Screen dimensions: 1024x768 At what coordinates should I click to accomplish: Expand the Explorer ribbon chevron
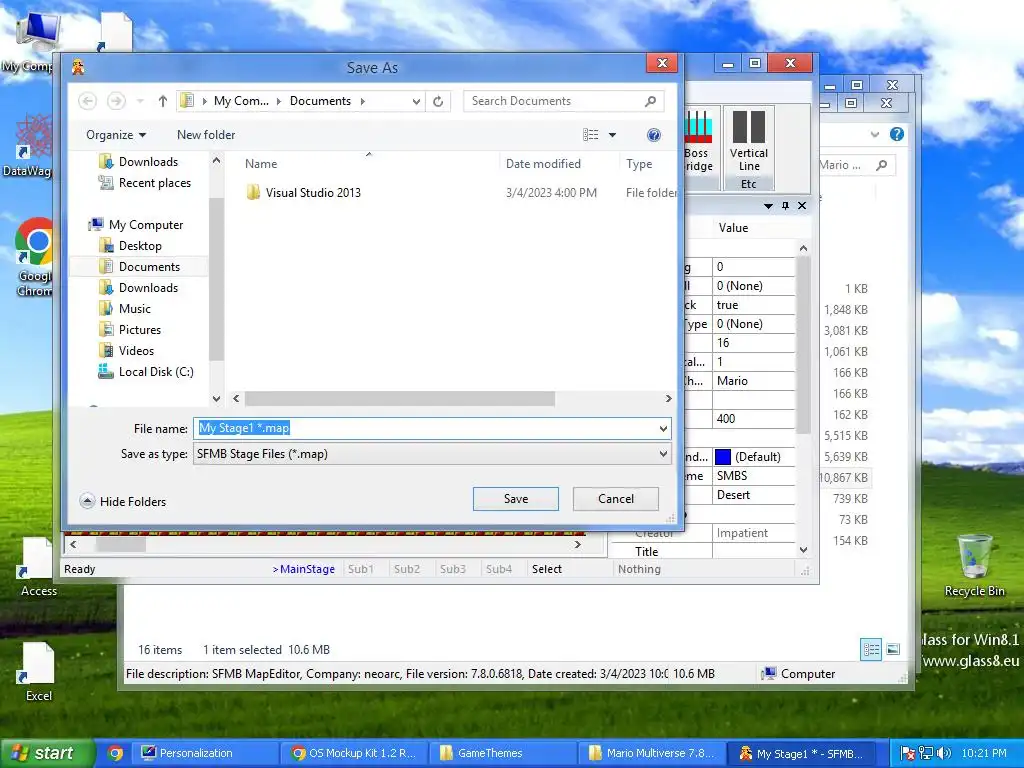click(875, 135)
